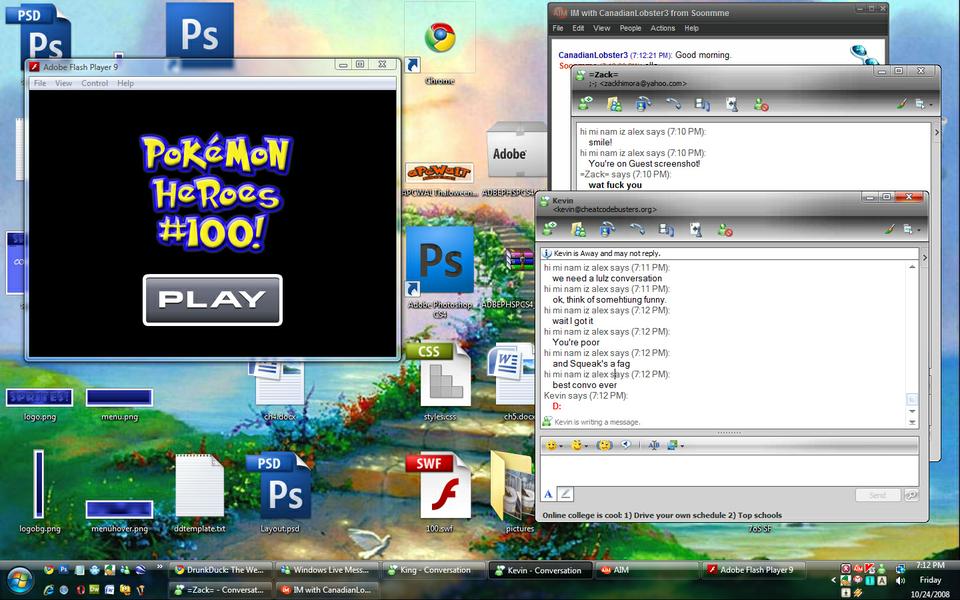960x600 pixels.
Task: Start a video call in Kevin conversation toolbar
Action: point(607,230)
